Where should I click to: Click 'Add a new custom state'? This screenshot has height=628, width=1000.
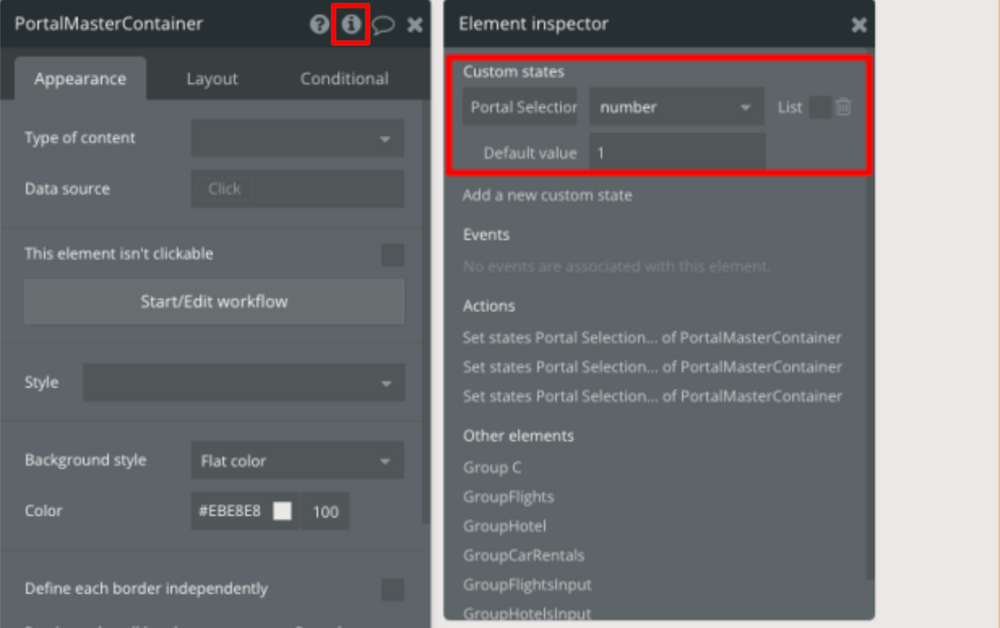[547, 195]
